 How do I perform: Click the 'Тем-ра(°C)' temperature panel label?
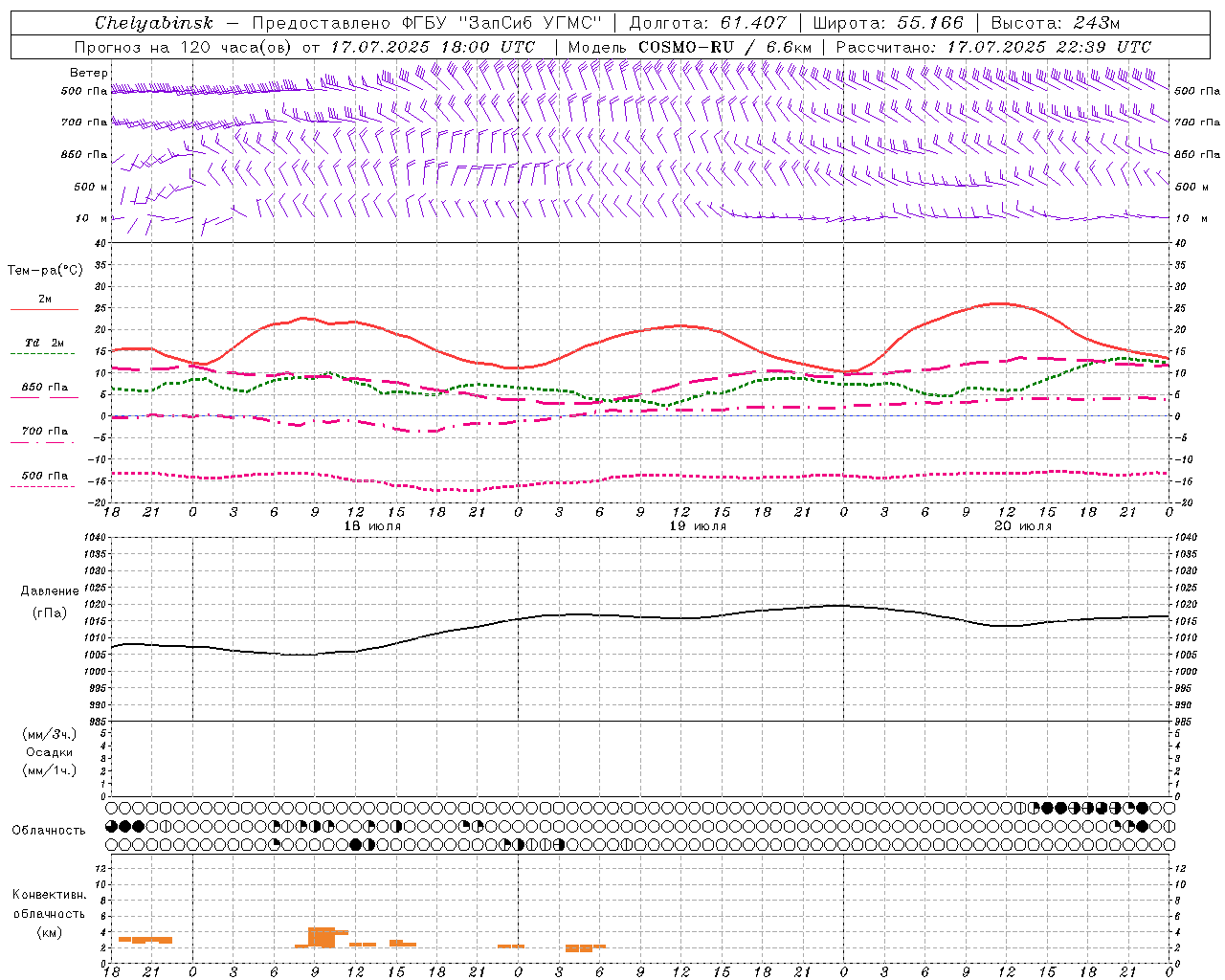(x=45, y=271)
